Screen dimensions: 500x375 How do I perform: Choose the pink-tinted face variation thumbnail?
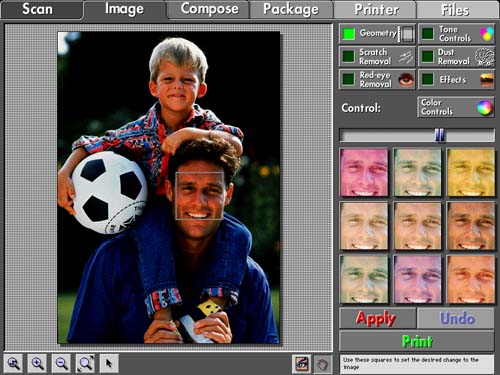click(364, 172)
